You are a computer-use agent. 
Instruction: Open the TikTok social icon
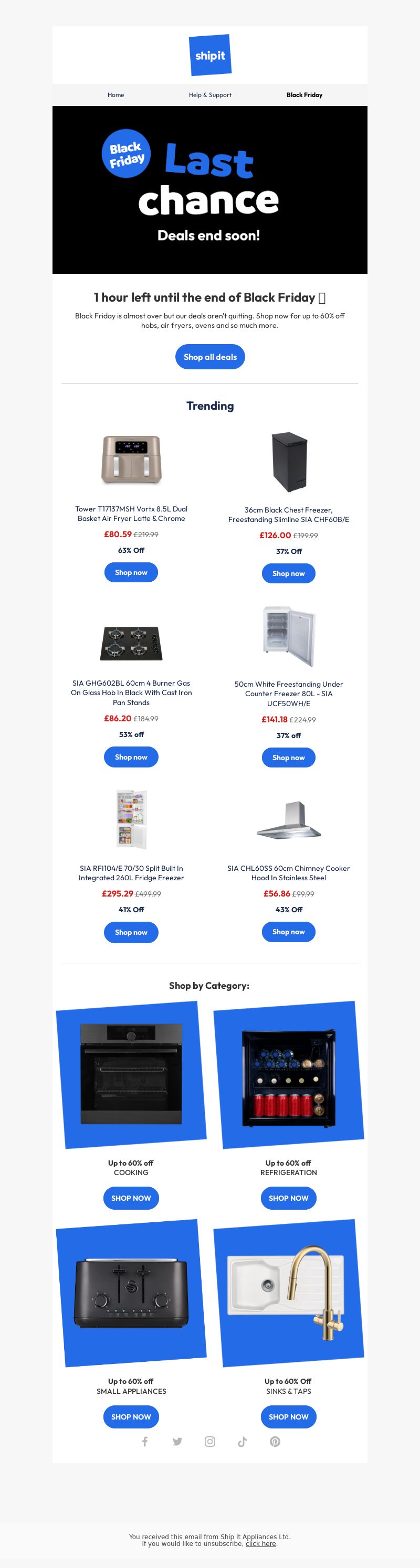pos(243,1442)
